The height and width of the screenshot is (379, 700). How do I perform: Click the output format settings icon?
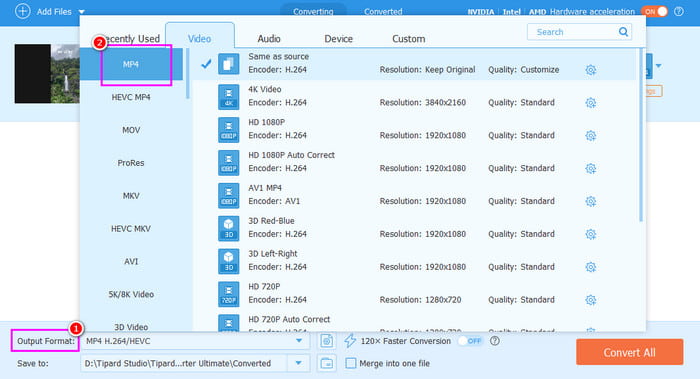click(326, 341)
